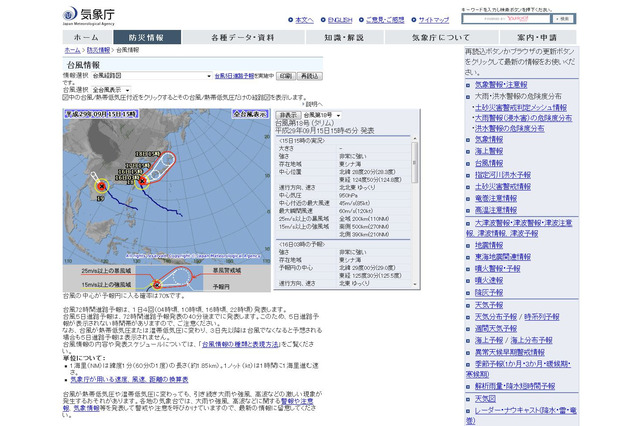
Task: Open sidebar link 地震情報
Action: point(489,245)
